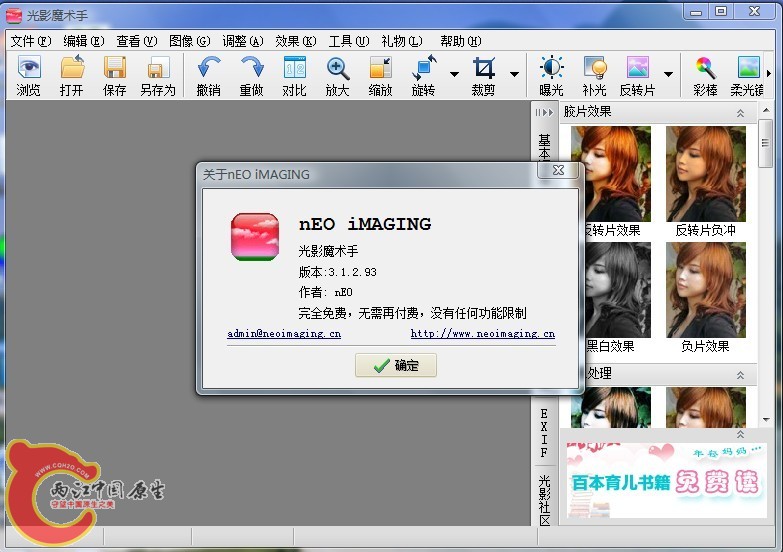Click the 反转片 reversal film icon
783x552 pixels.
[x=638, y=67]
